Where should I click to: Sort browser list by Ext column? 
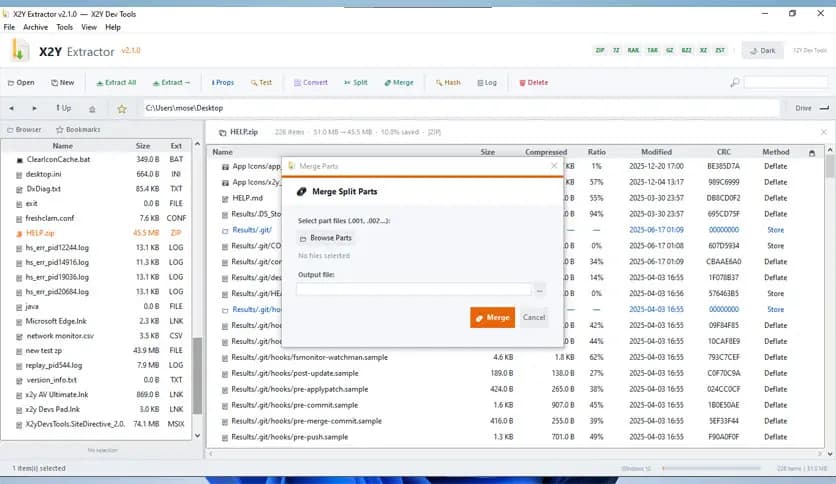point(176,146)
